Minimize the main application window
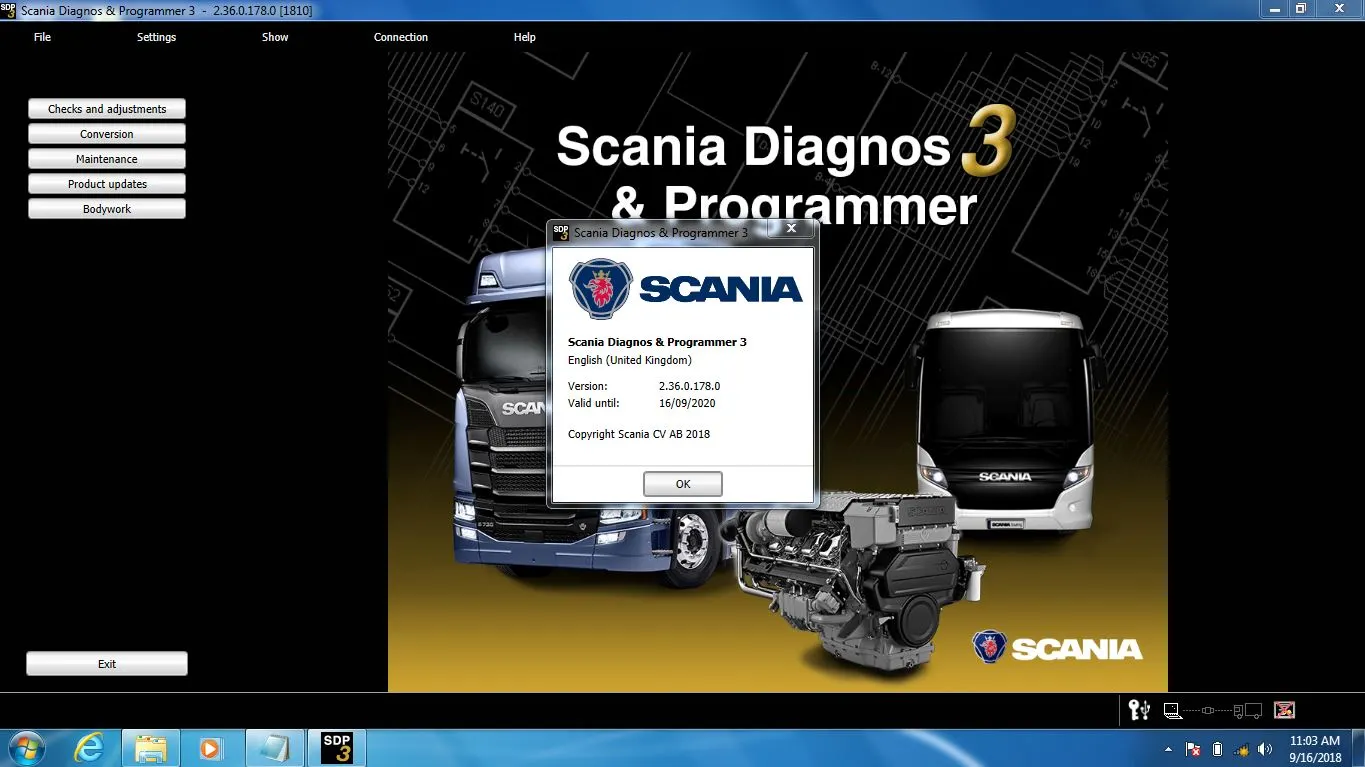The width and height of the screenshot is (1365, 767). point(1274,9)
